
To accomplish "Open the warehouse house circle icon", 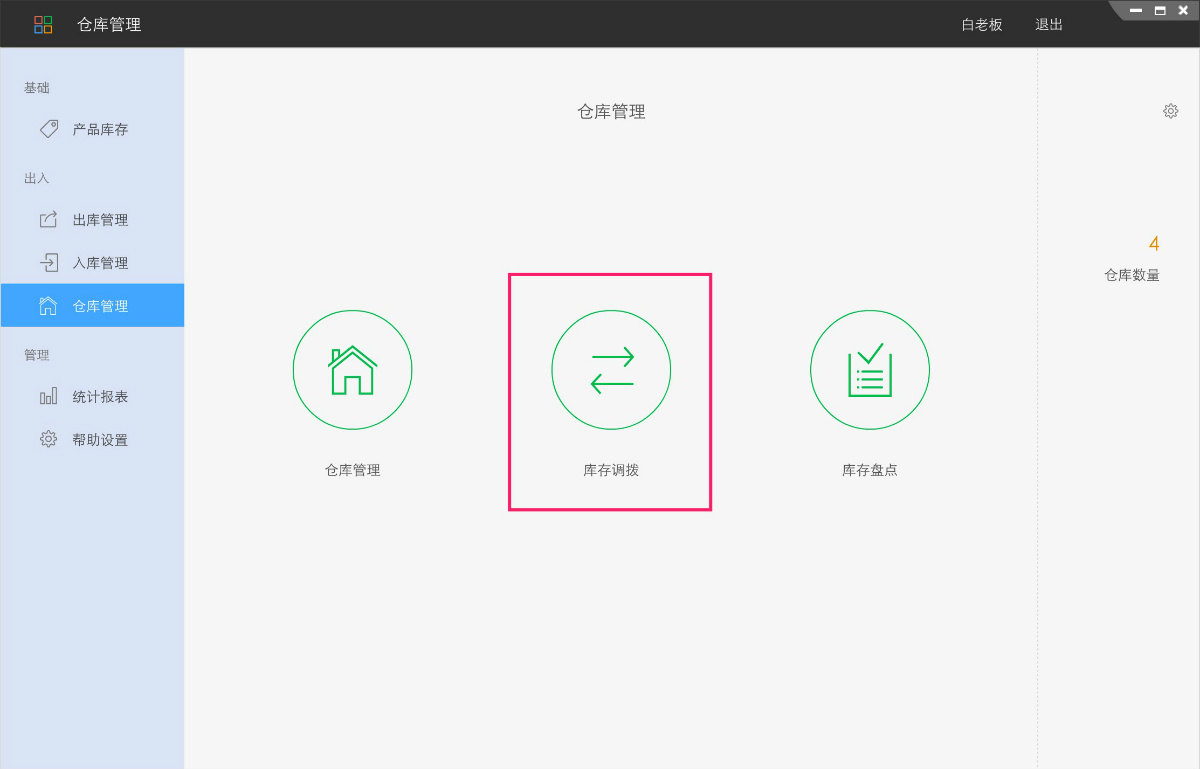I will click(x=352, y=370).
